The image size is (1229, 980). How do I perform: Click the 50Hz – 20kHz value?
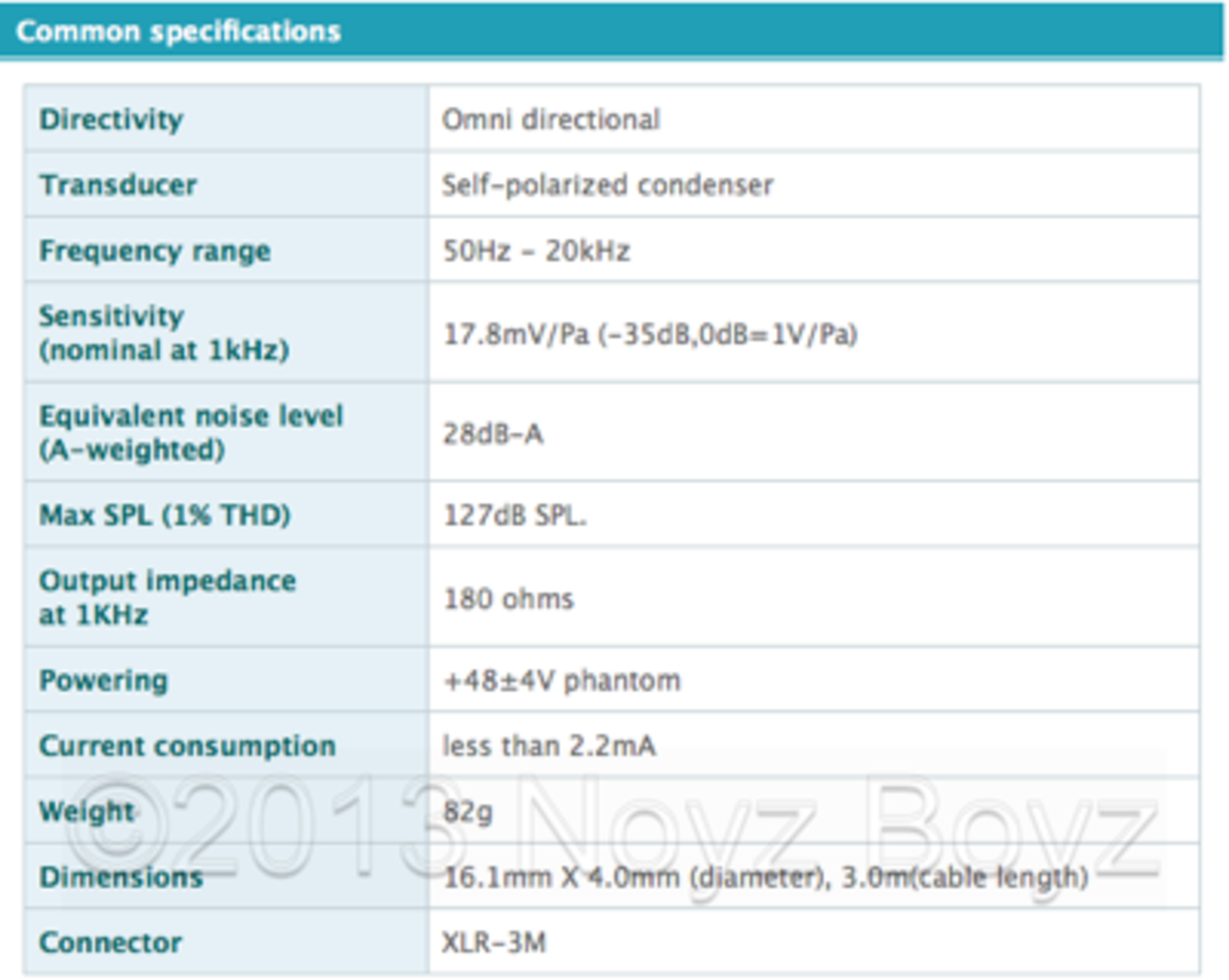click(536, 251)
